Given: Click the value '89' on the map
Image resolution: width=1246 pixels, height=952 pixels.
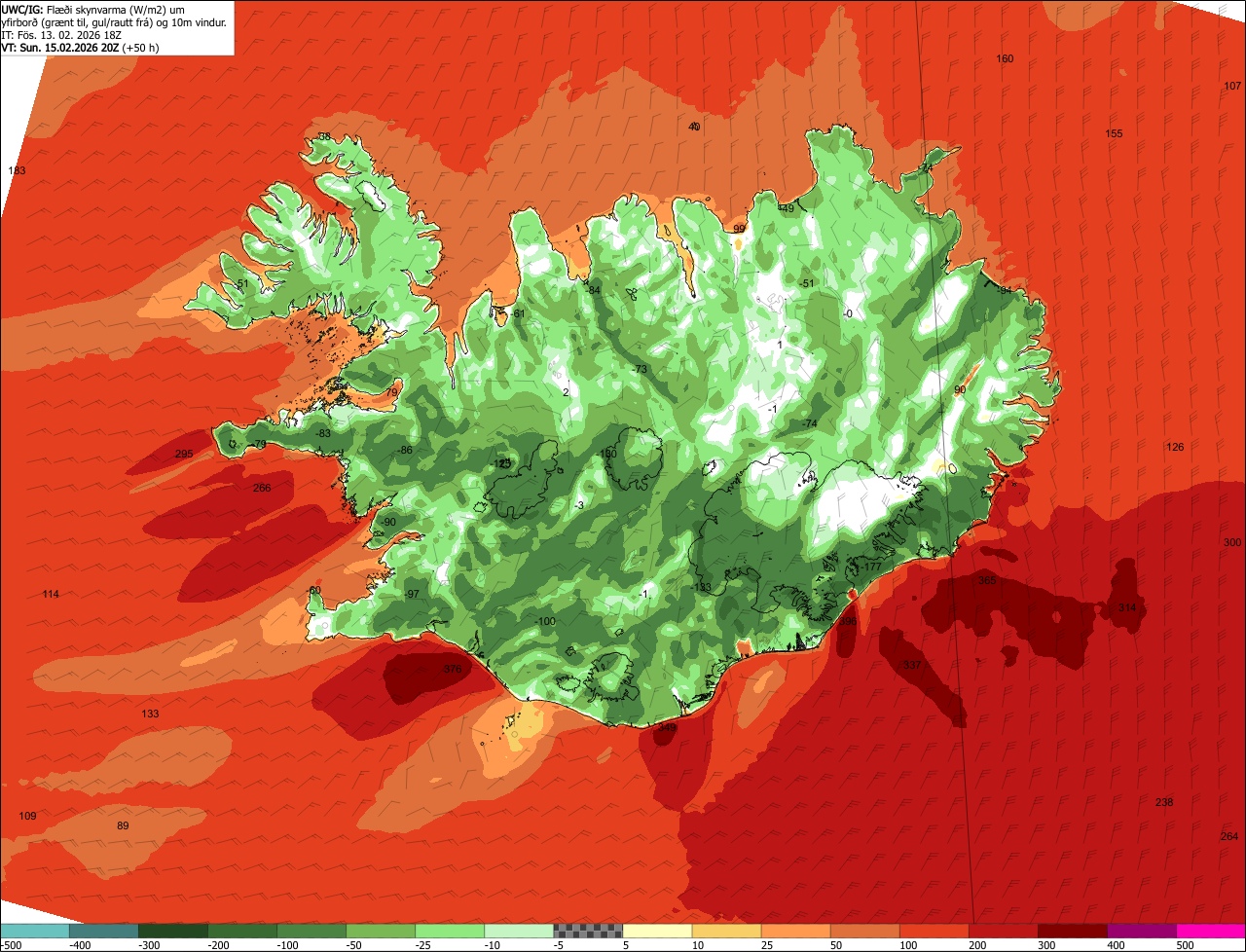Looking at the screenshot, I should click(123, 825).
